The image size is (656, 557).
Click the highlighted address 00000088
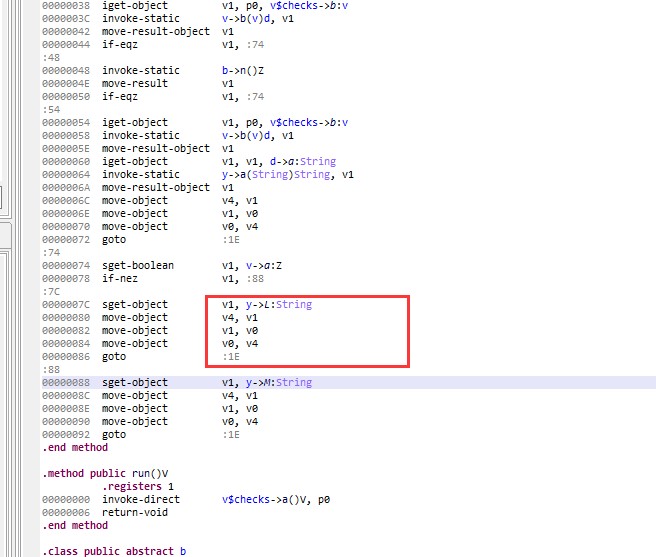(66, 382)
